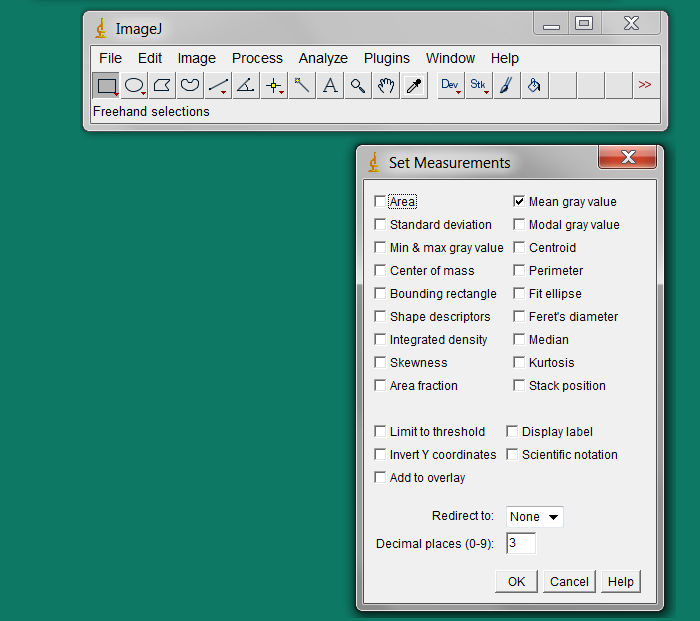Viewport: 700px width, 621px height.
Task: Open the Window menu
Action: pos(450,58)
